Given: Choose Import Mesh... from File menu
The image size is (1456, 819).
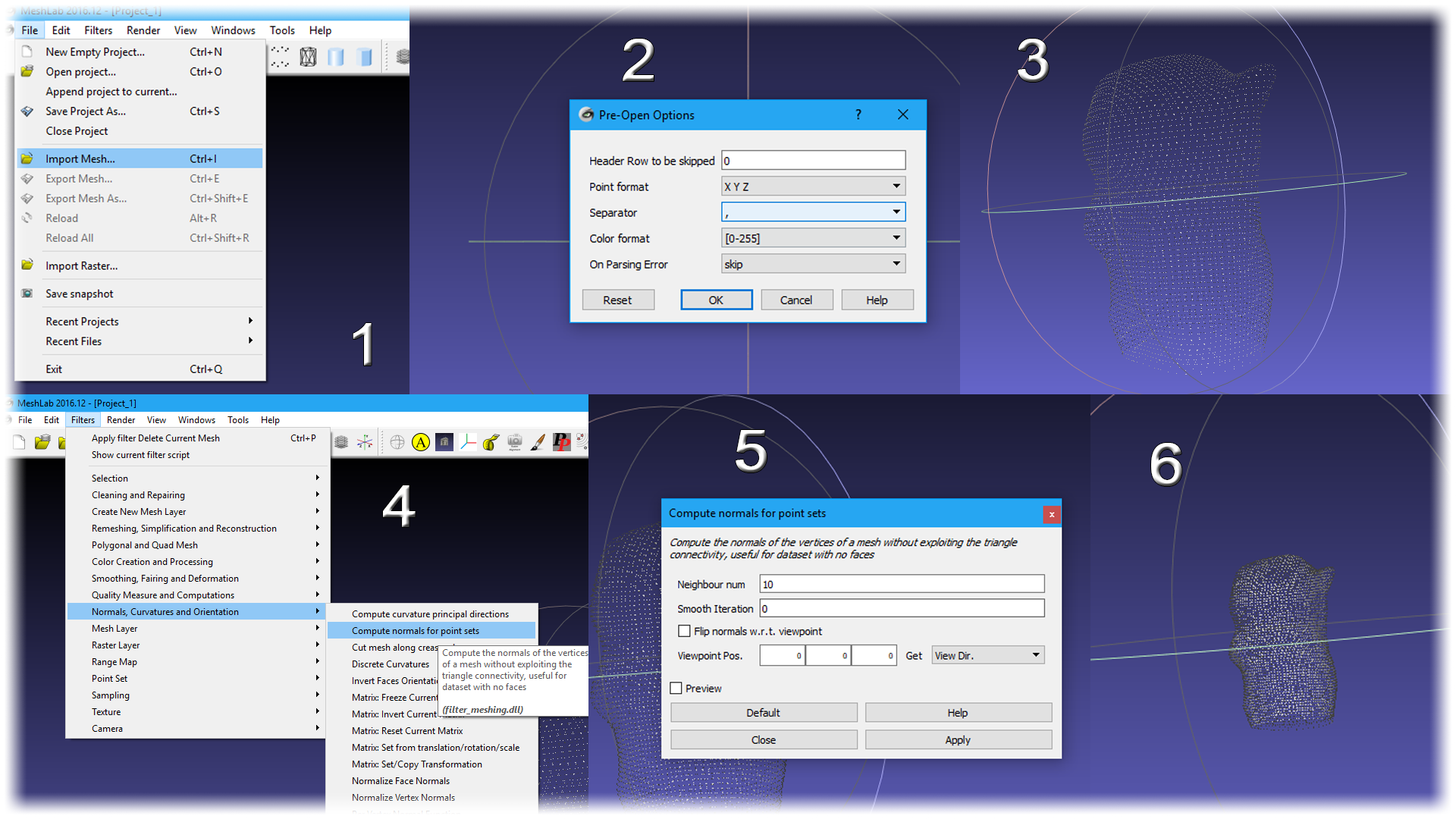Looking at the screenshot, I should 80,158.
